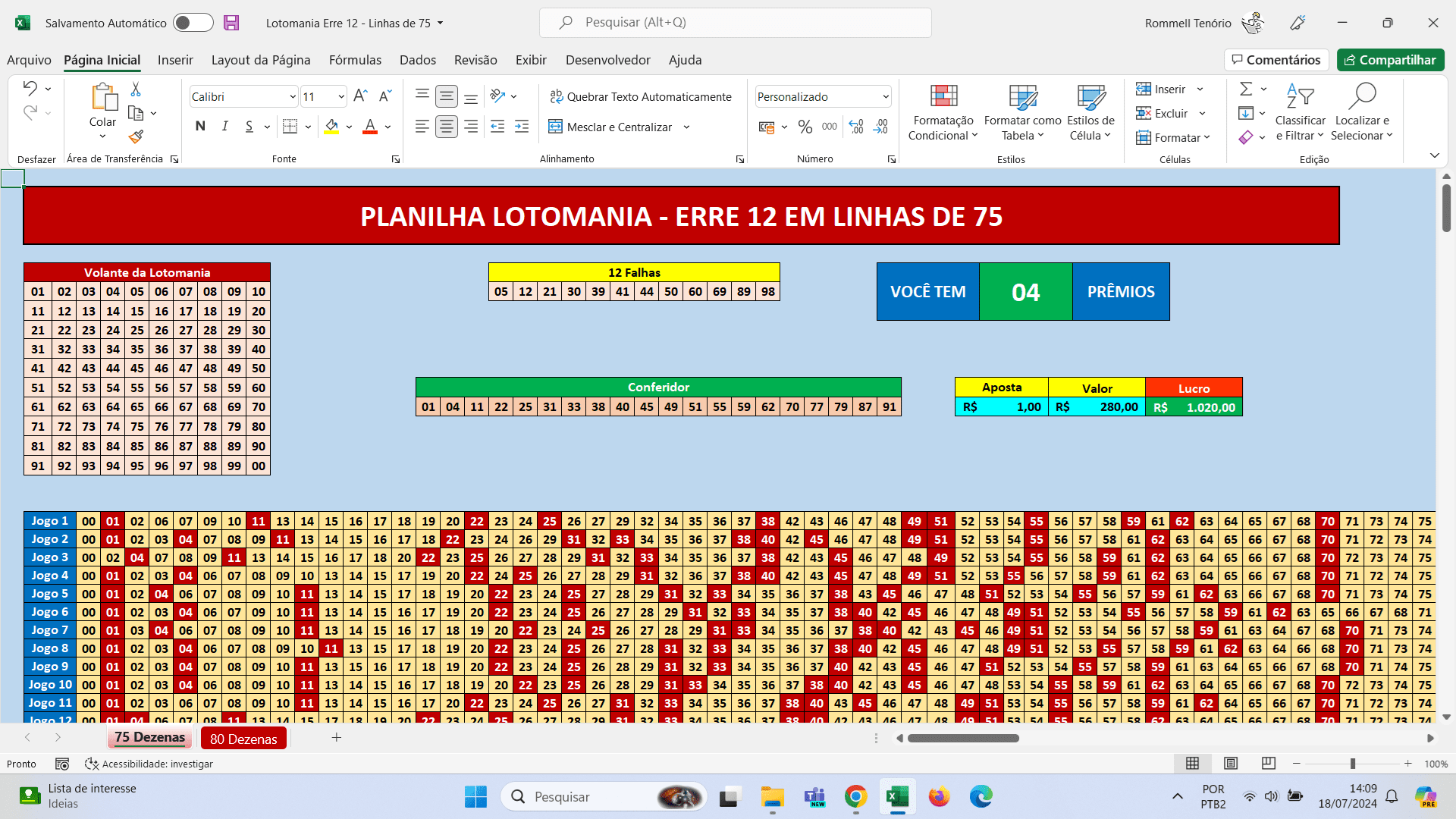Viewport: 1456px width, 819px height.
Task: Click the Percent Style icon
Action: click(x=805, y=127)
